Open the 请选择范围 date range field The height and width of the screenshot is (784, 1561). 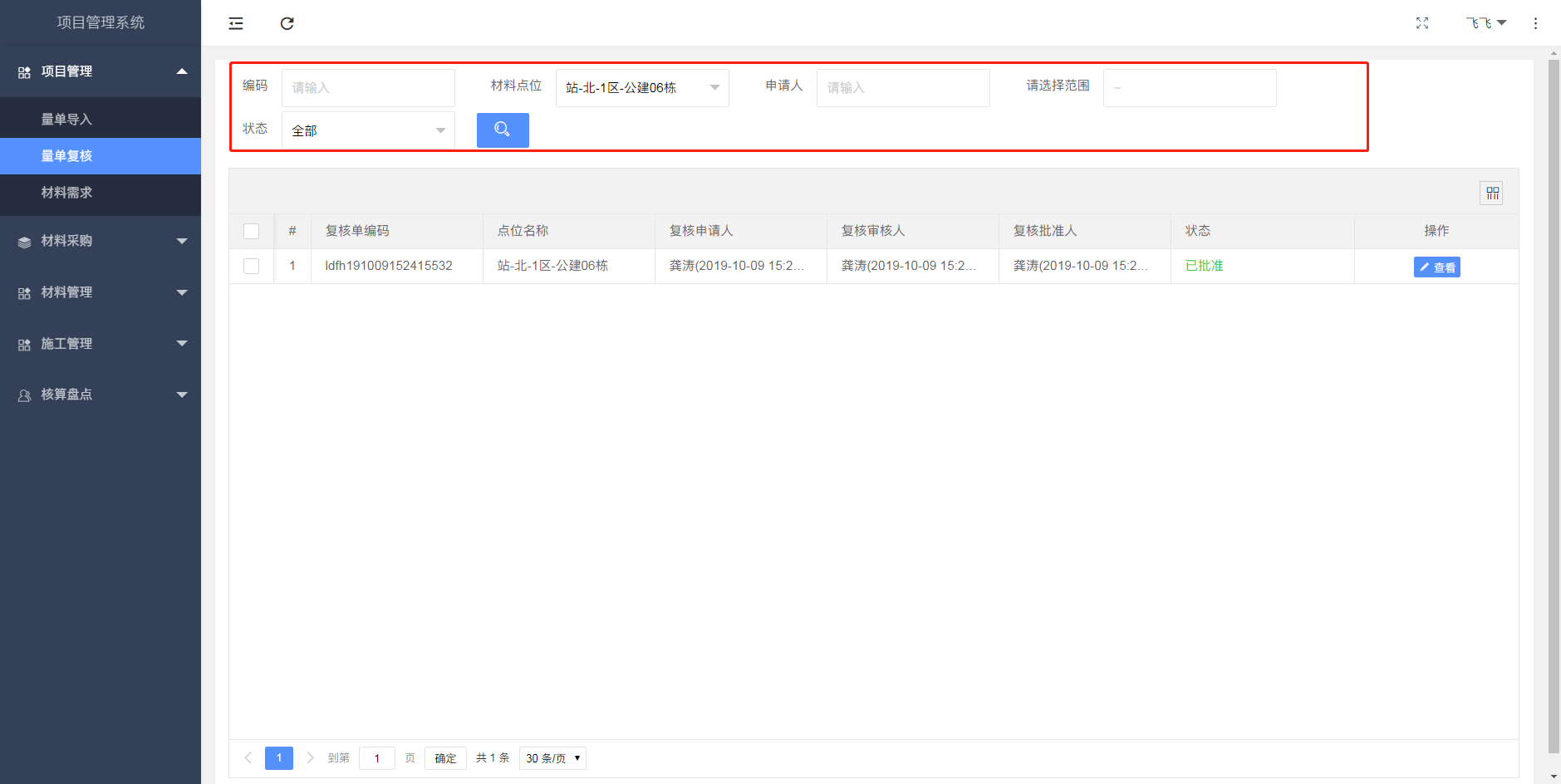tap(1190, 88)
